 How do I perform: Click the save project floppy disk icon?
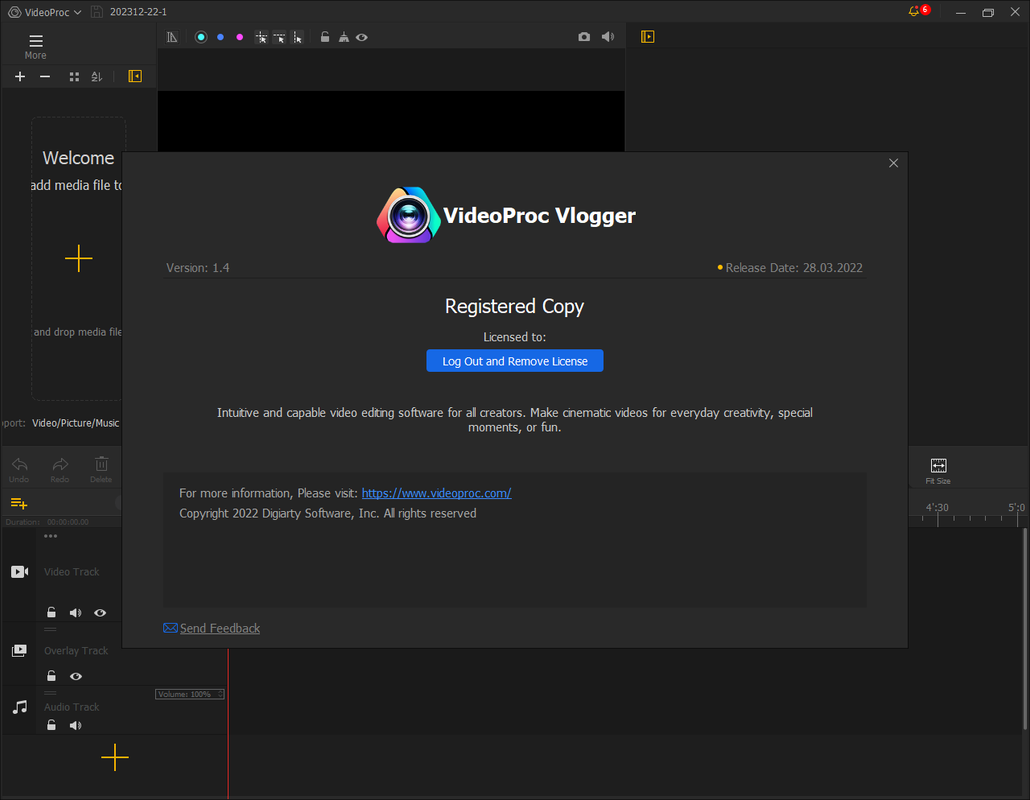(x=97, y=12)
